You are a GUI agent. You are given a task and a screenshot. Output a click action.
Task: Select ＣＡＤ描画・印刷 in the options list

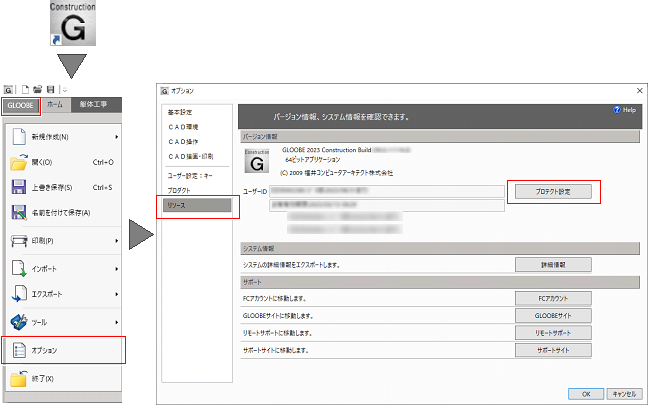[191, 157]
